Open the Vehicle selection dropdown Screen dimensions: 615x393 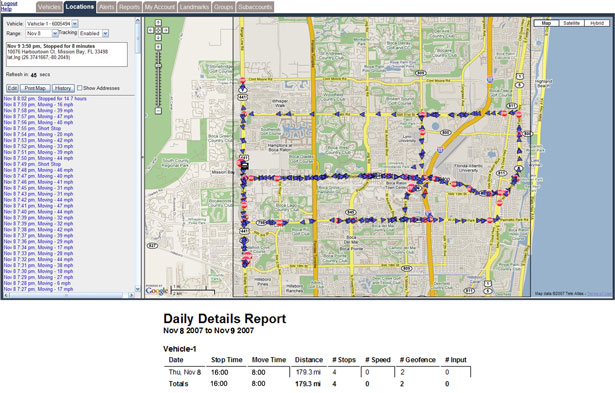point(75,24)
